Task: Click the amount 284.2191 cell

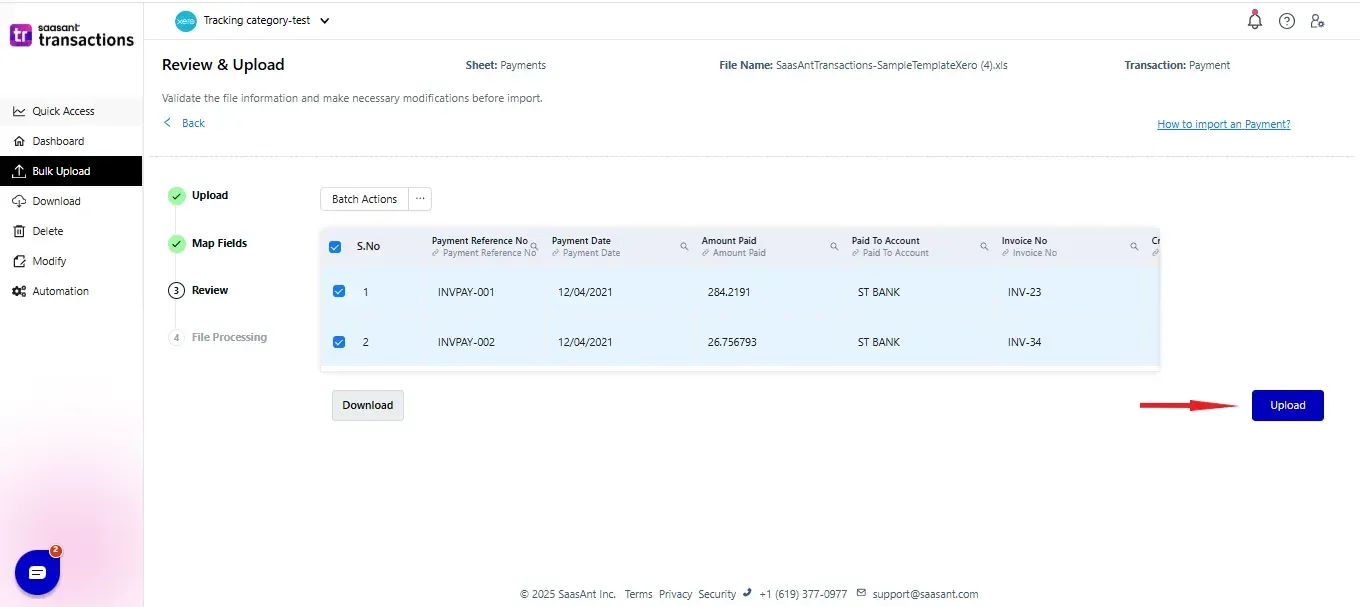Action: 728,292
